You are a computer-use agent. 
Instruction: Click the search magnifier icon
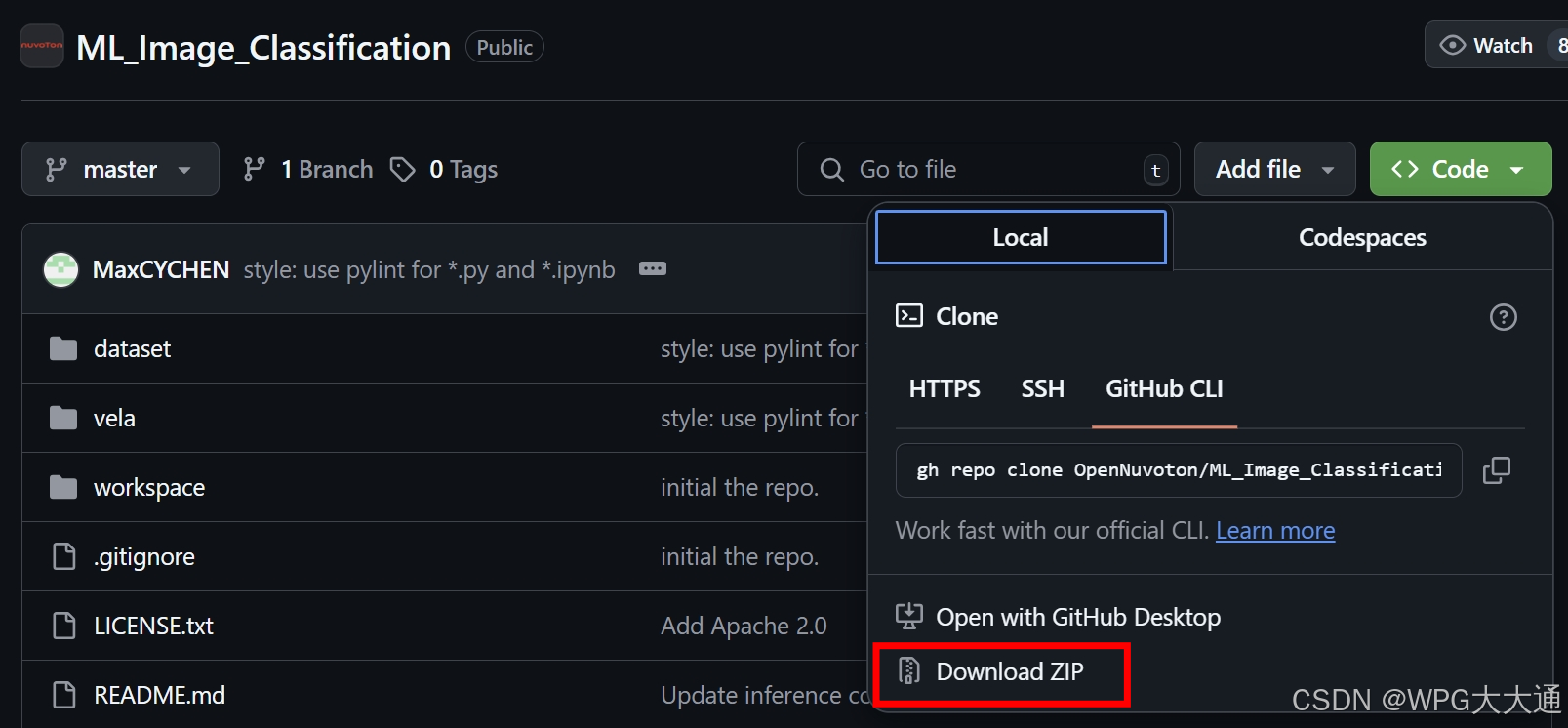pos(832,170)
